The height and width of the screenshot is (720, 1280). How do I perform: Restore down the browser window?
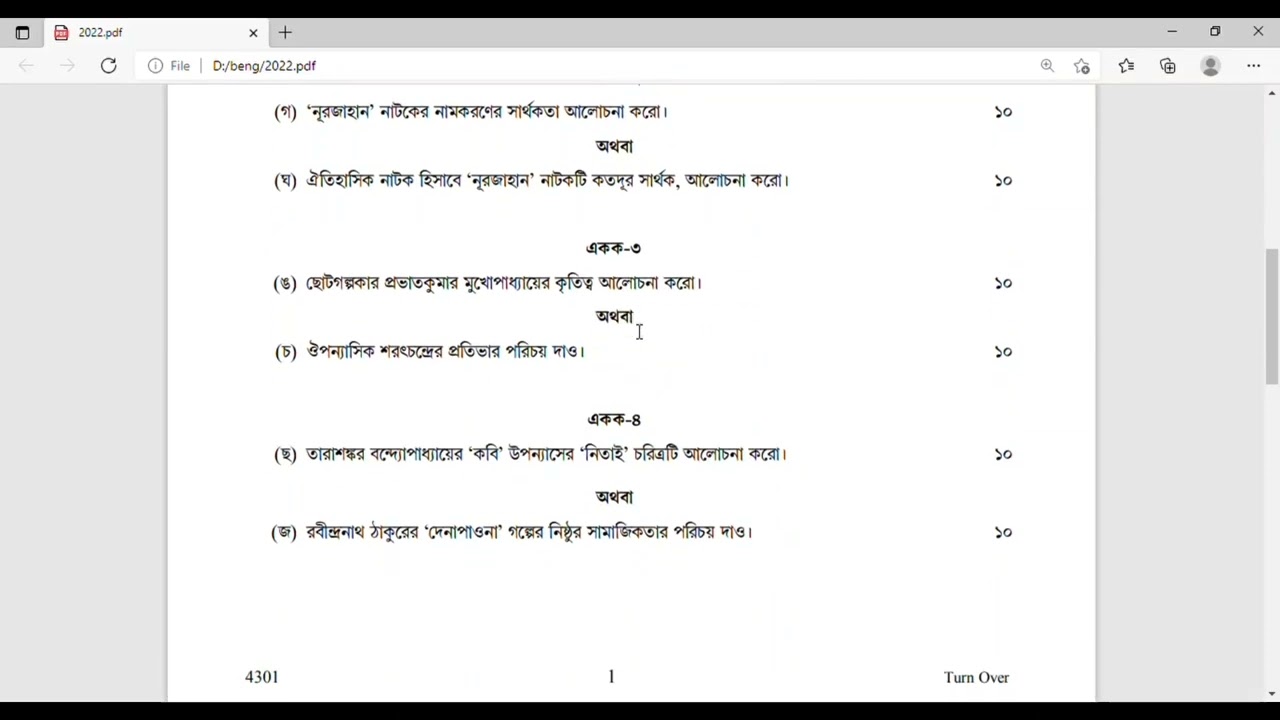coord(1215,32)
